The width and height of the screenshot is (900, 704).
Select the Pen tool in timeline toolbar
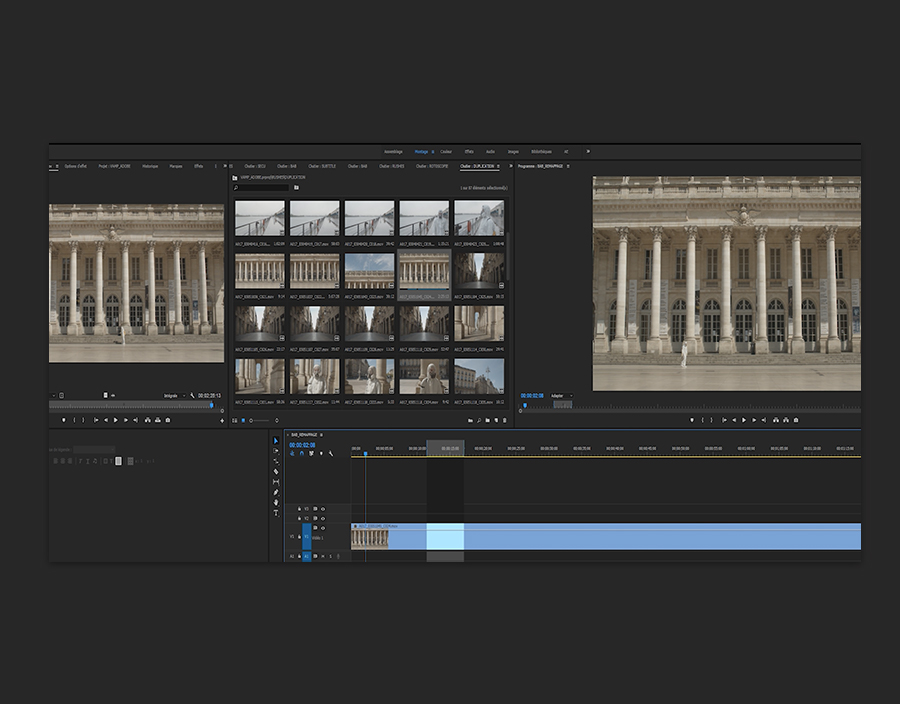tap(276, 492)
